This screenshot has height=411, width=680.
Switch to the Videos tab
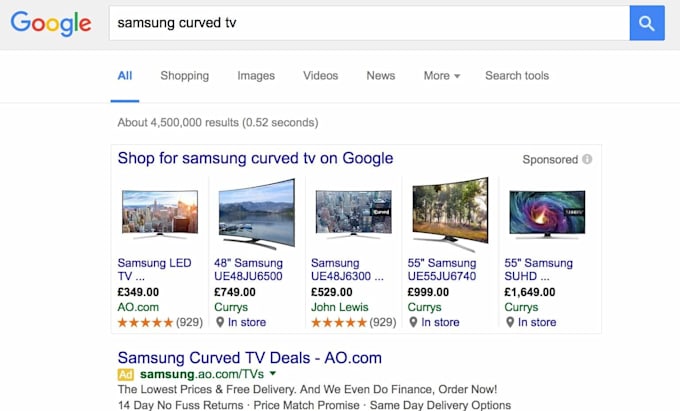(x=320, y=76)
